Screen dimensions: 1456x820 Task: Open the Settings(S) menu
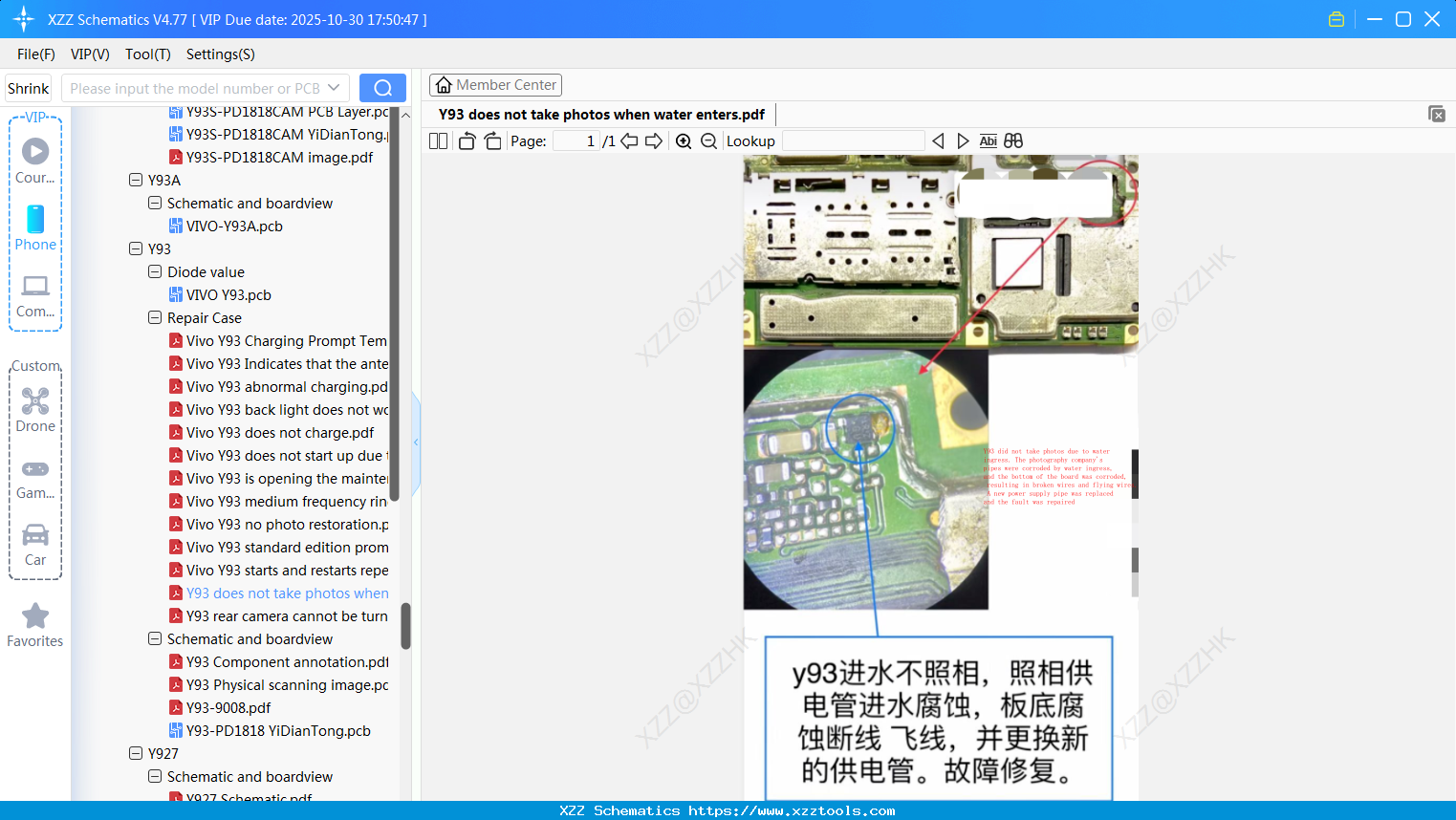(x=221, y=54)
